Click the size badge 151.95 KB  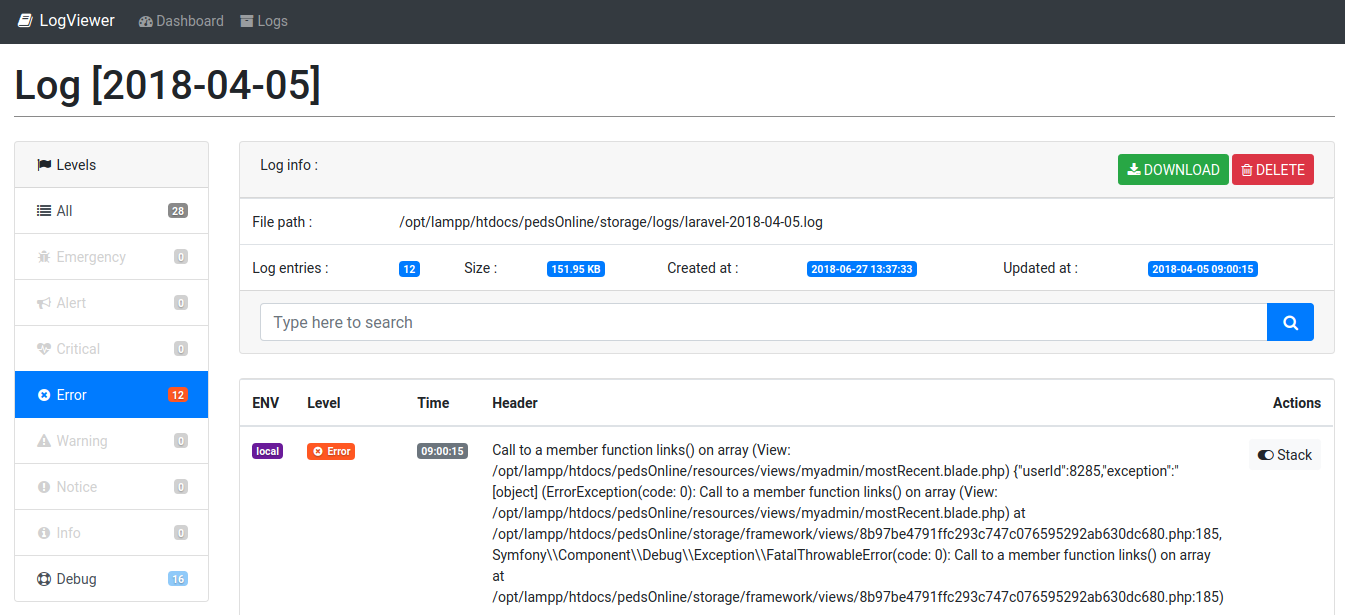(x=576, y=269)
